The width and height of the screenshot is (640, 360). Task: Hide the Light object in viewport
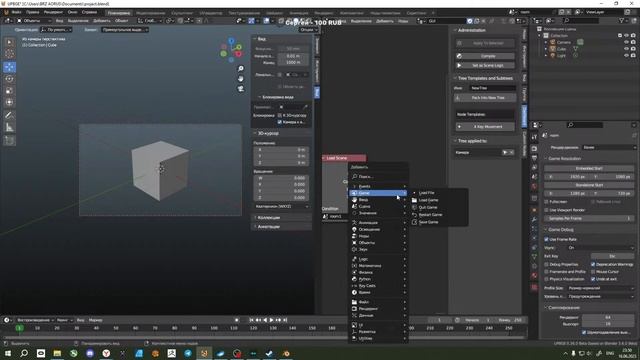point(626,55)
